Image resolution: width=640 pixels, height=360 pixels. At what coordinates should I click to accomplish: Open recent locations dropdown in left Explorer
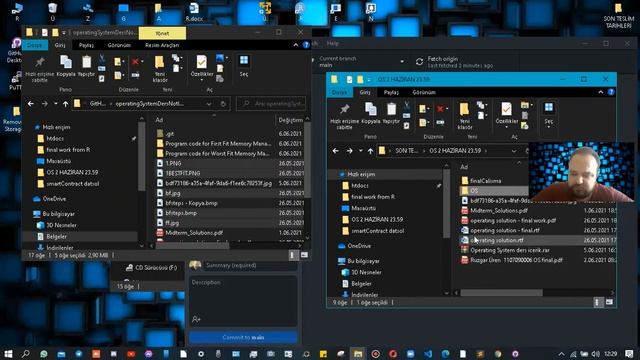click(x=56, y=104)
